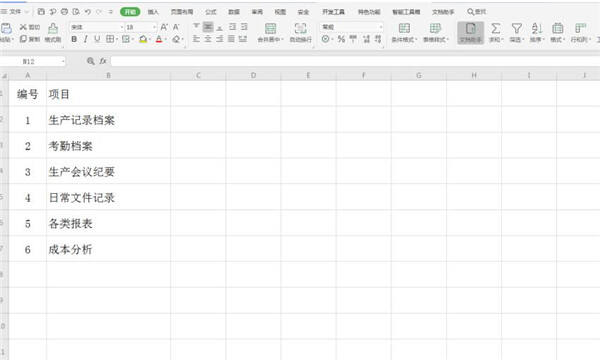
Task: Click the Format Painter brush
Action: click(53, 32)
